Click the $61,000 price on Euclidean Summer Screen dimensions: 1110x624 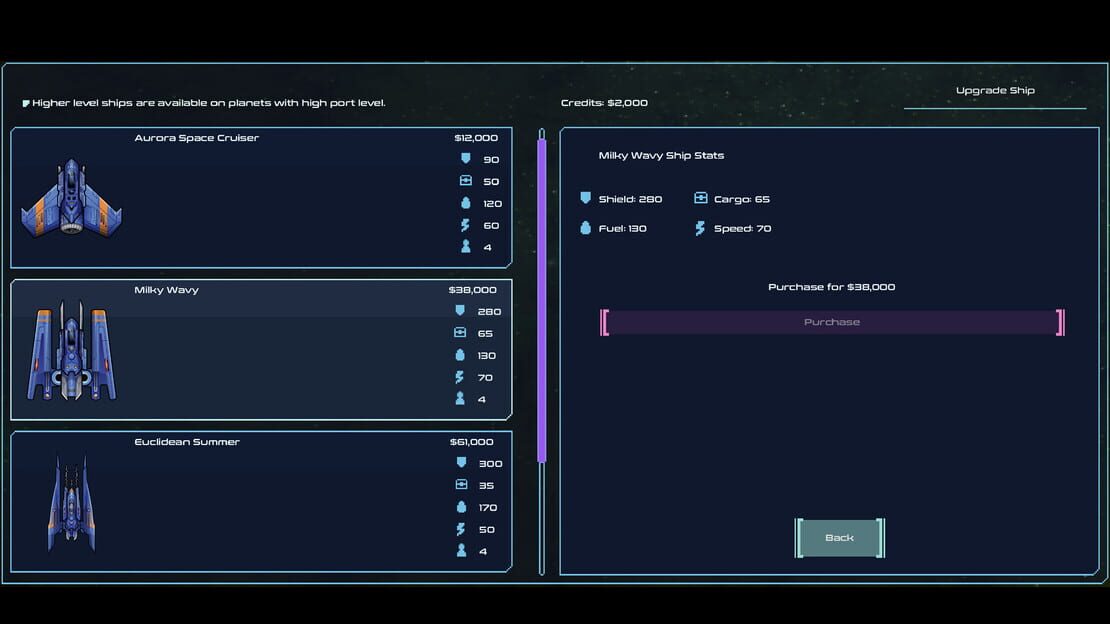(471, 442)
